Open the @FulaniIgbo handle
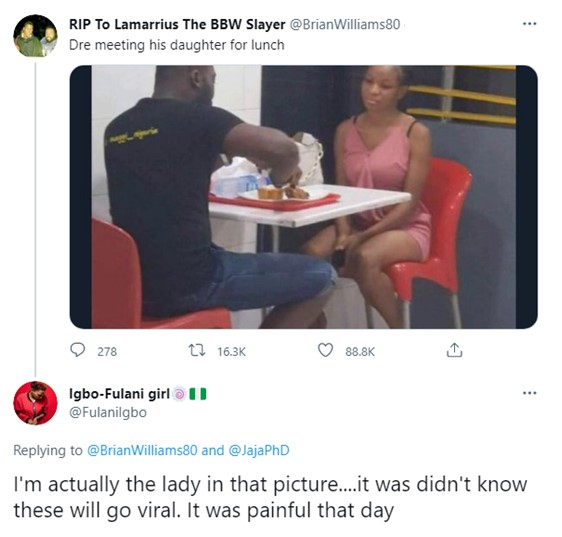The height and width of the screenshot is (537, 562). 108,412
